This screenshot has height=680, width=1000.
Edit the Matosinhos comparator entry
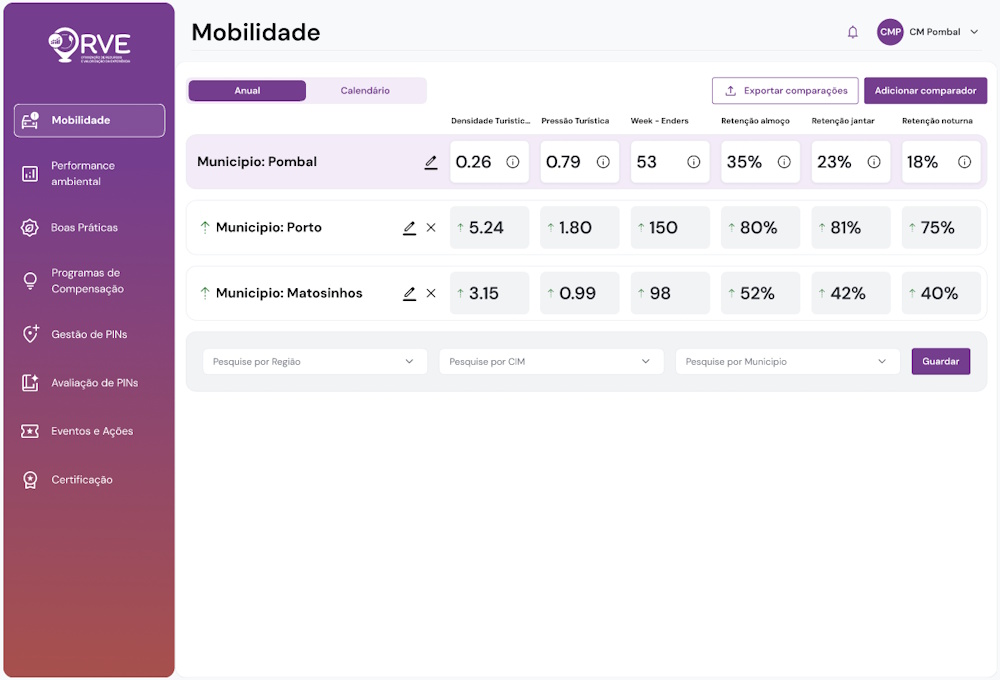(x=409, y=294)
